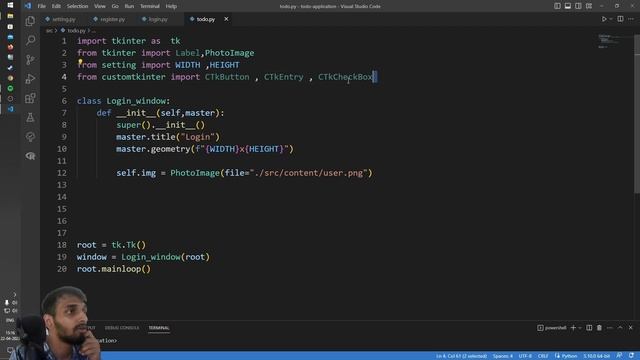Image resolution: width=640 pixels, height=360 pixels.
Task: Switch to the DEBUG CONSOLE panel tab
Action: 122,328
